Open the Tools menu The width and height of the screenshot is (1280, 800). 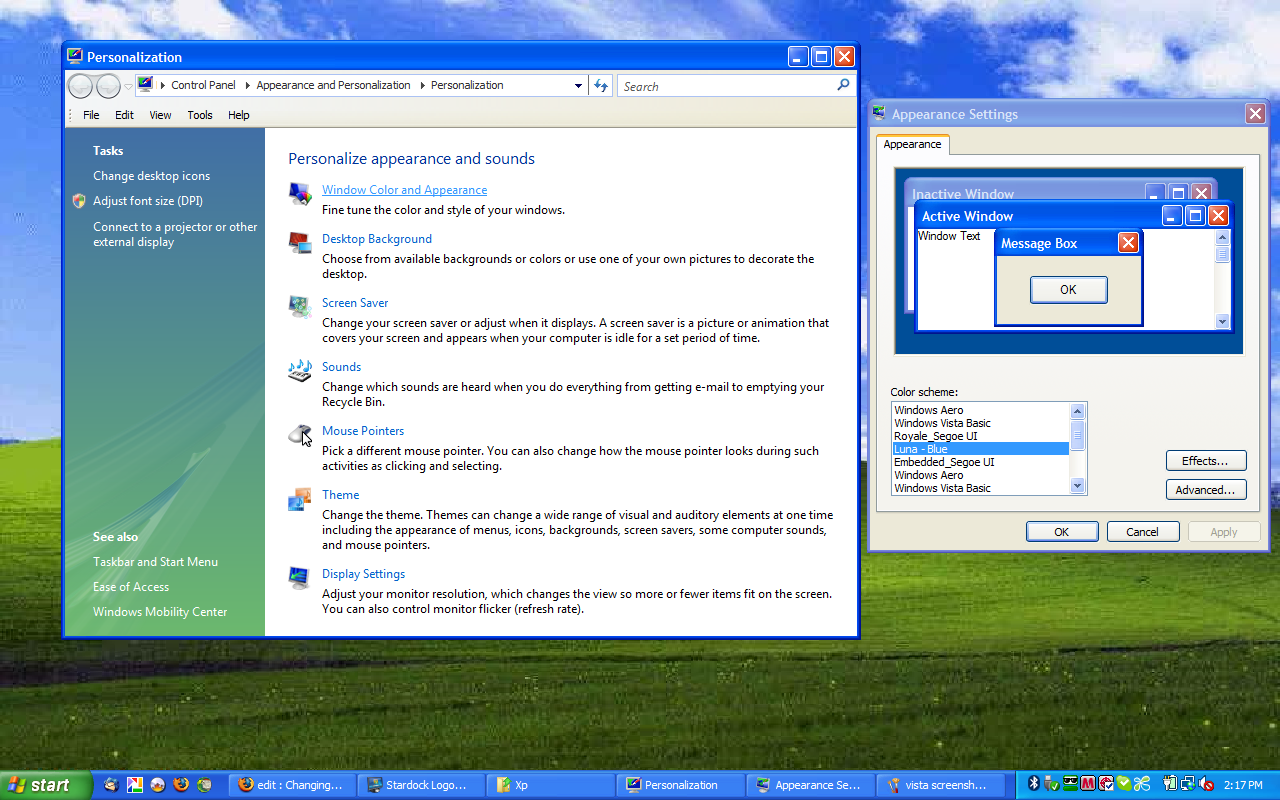[x=200, y=115]
